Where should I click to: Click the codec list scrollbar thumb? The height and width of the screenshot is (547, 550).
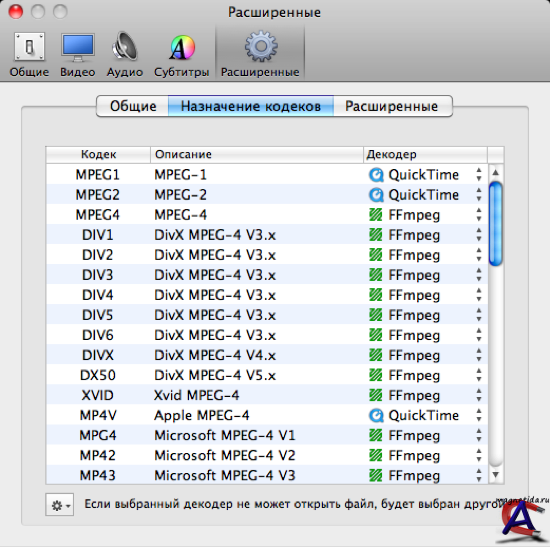click(x=496, y=224)
